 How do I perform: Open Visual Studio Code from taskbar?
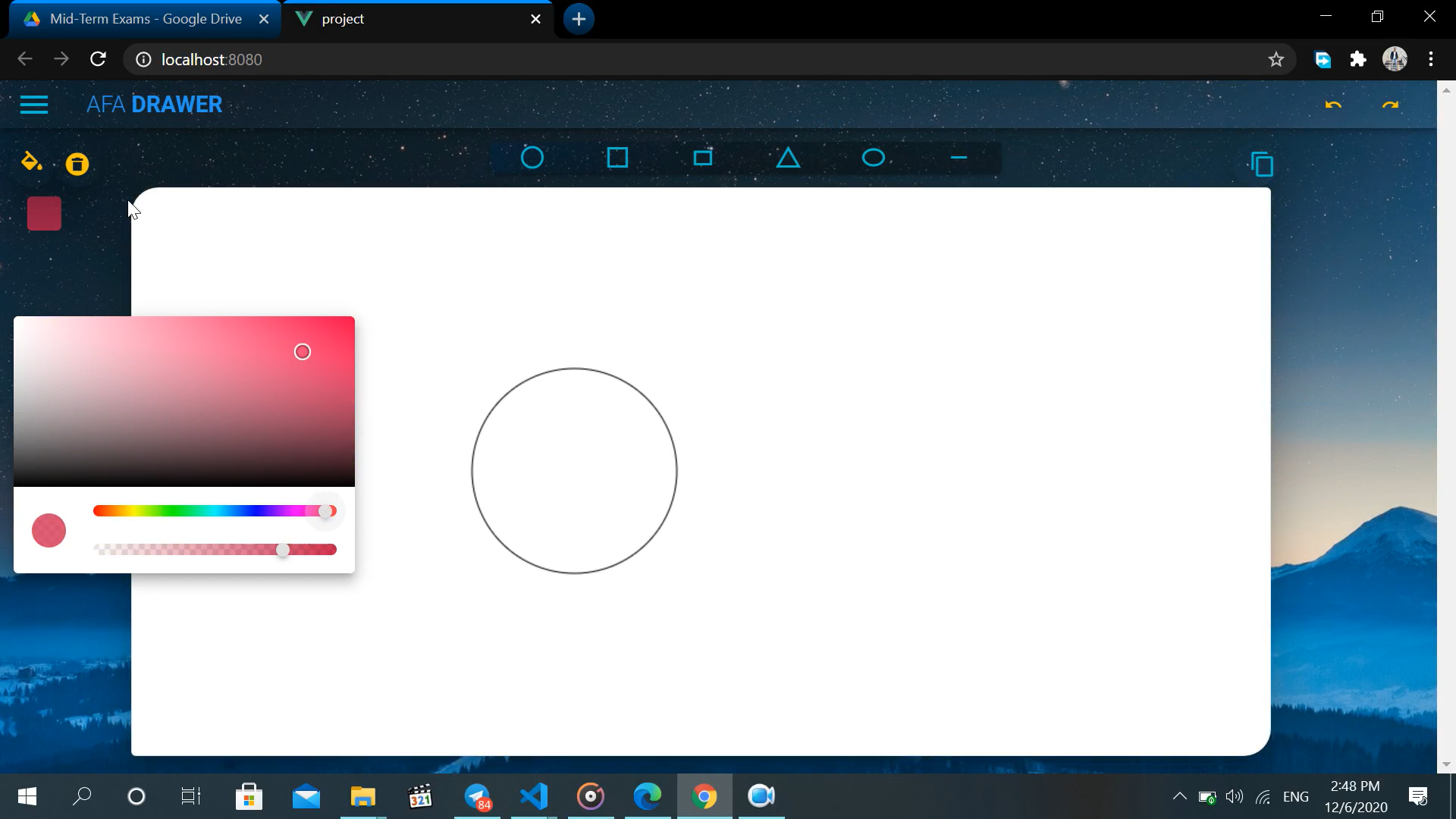[534, 796]
